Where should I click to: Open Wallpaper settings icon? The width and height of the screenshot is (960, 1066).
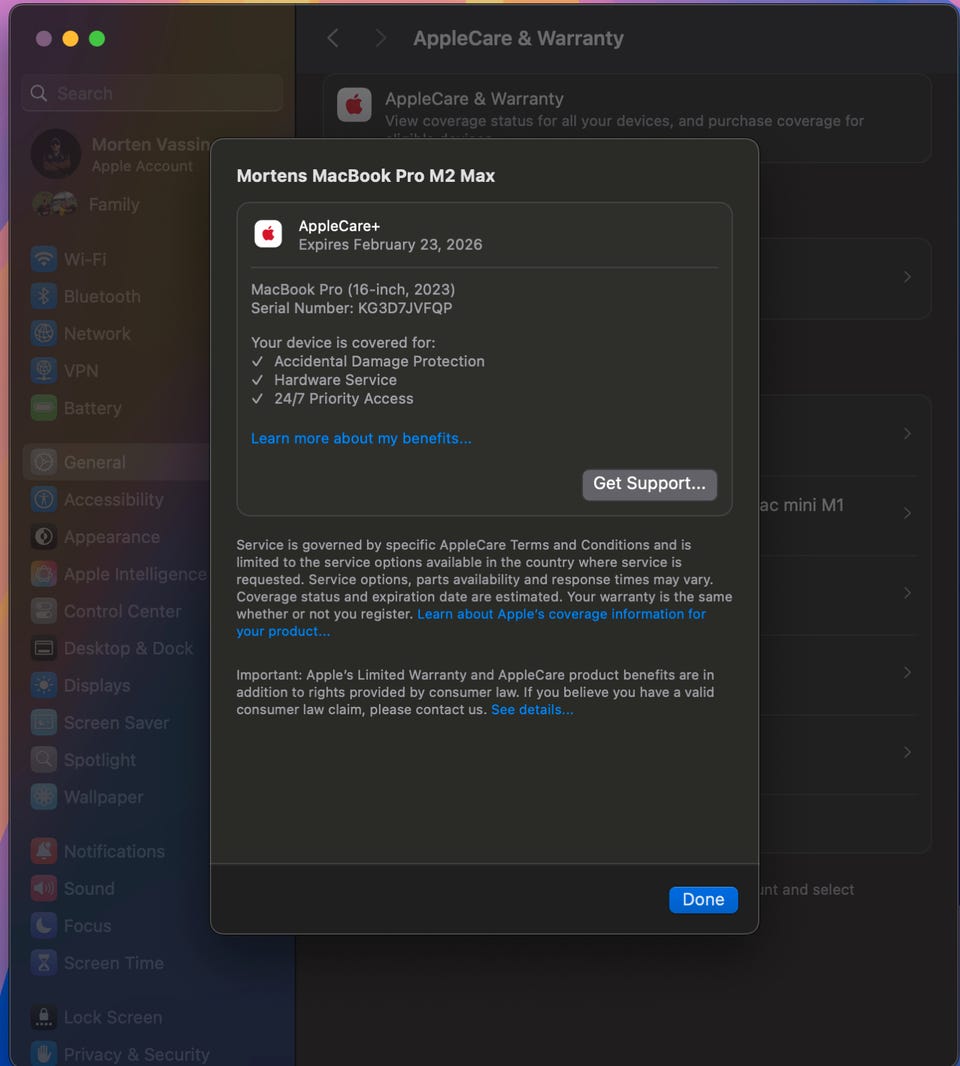44,797
